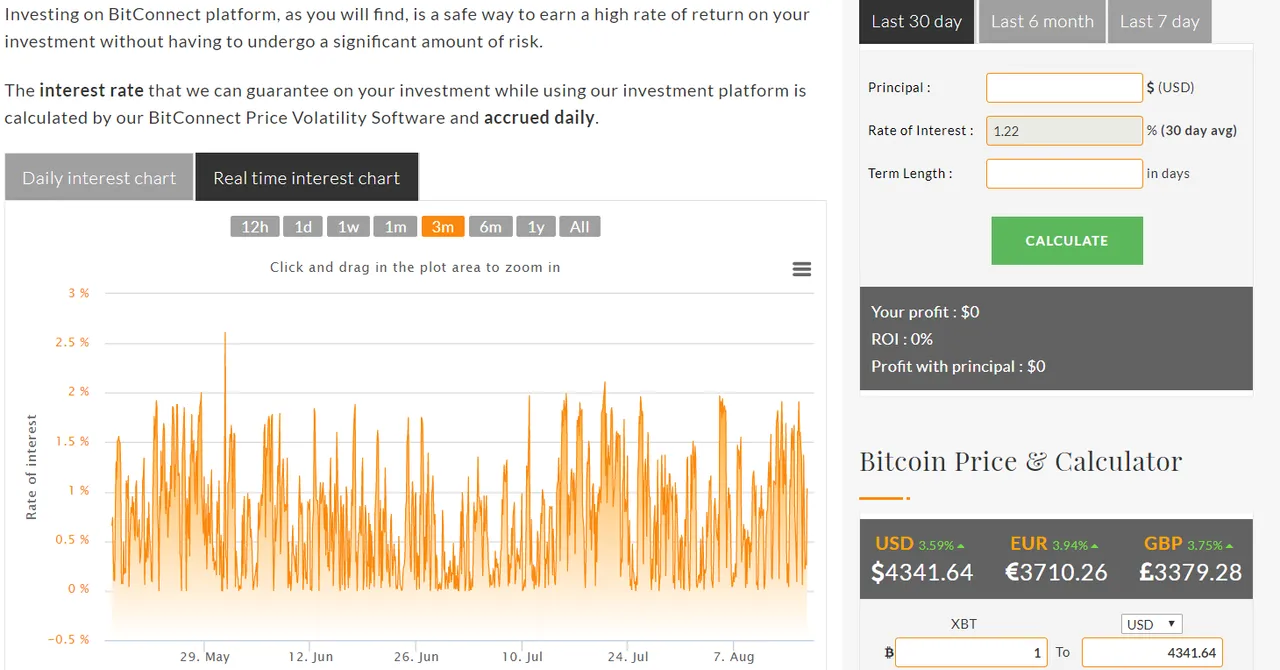
Task: Show the Last 30 day calculator tab
Action: pyautogui.click(x=916, y=21)
